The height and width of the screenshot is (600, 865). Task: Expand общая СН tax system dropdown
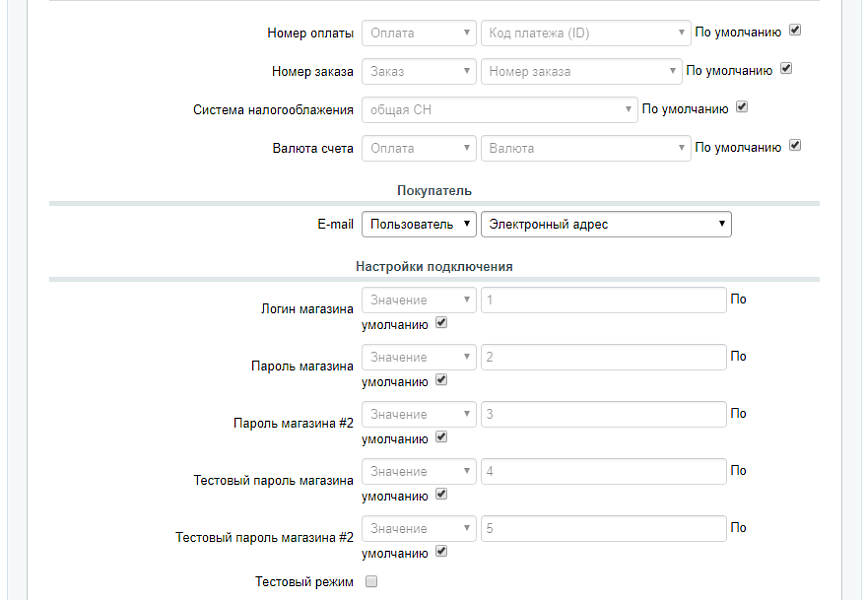pos(500,109)
